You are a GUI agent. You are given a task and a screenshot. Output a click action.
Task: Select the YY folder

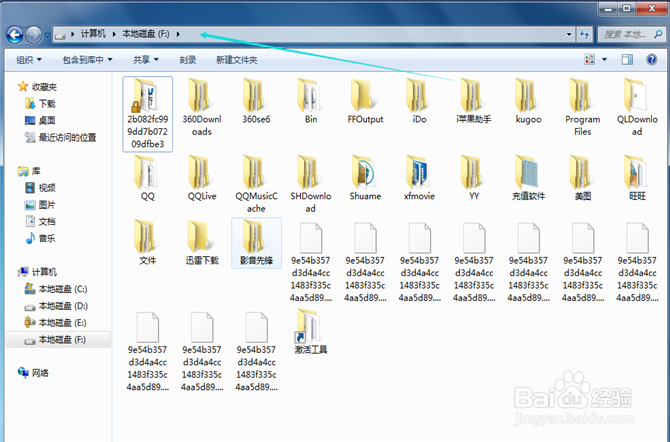click(474, 178)
